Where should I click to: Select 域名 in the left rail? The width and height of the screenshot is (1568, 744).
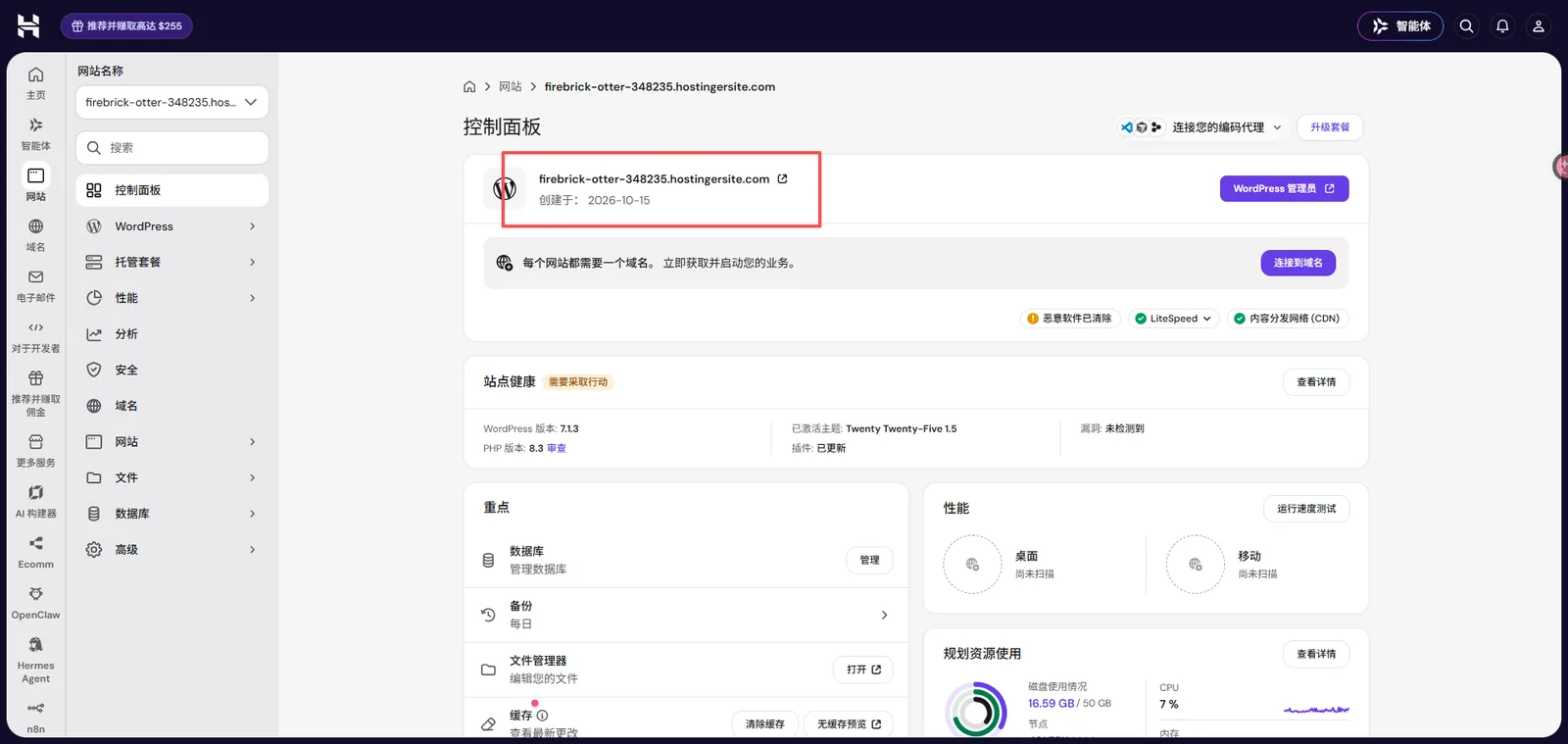pos(35,235)
